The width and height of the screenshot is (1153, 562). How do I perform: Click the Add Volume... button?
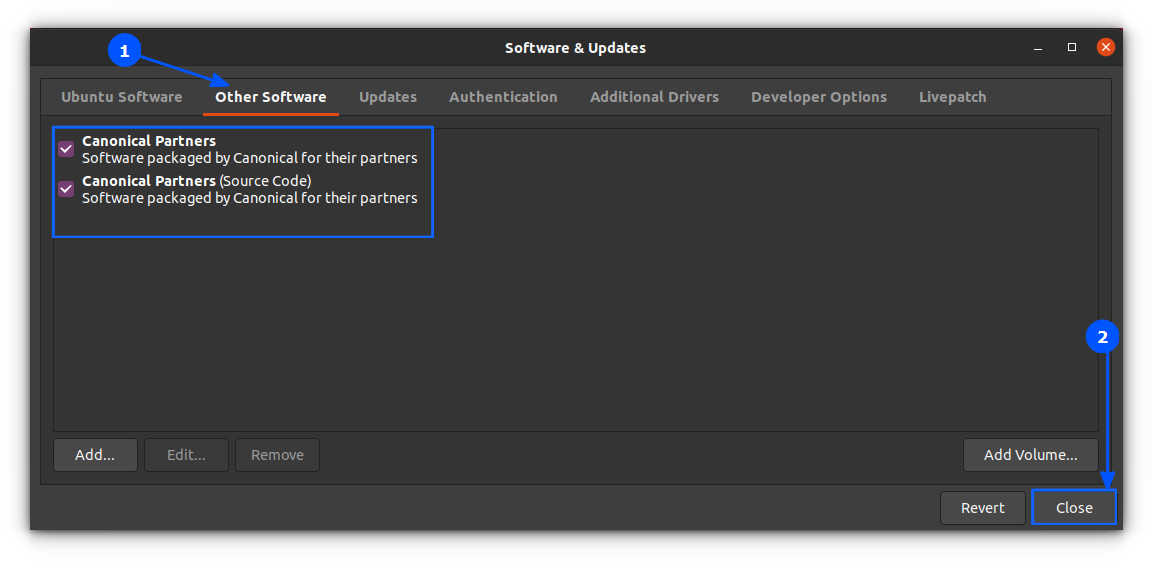tap(1030, 455)
